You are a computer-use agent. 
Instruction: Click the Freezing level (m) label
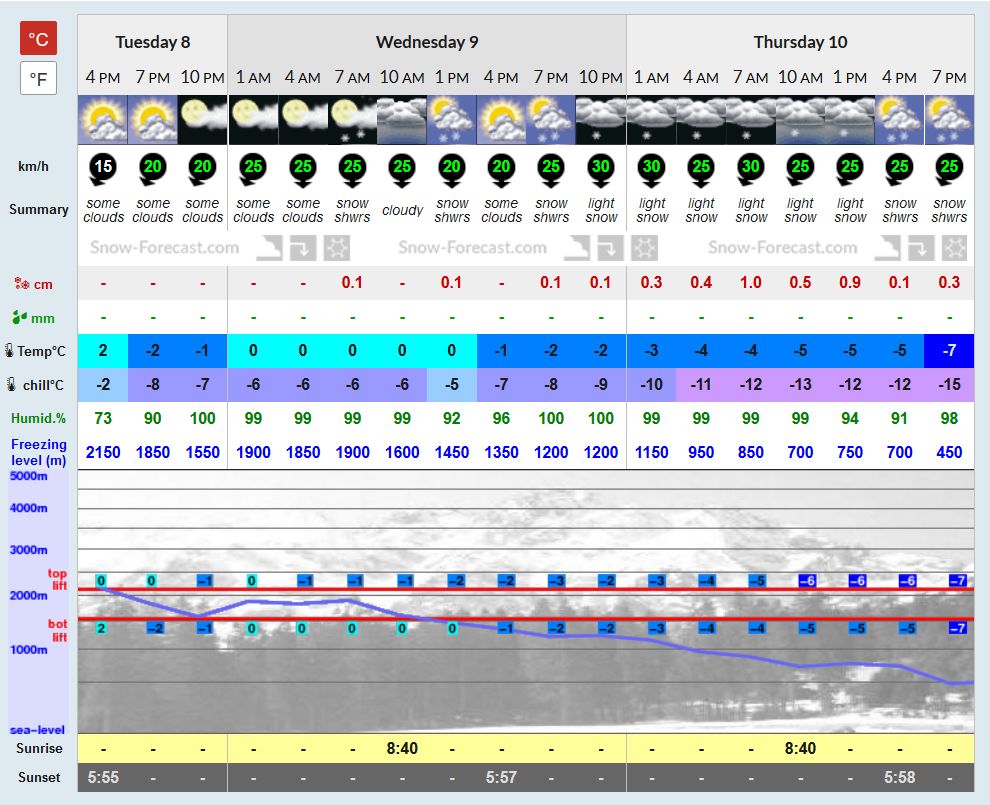point(39,452)
